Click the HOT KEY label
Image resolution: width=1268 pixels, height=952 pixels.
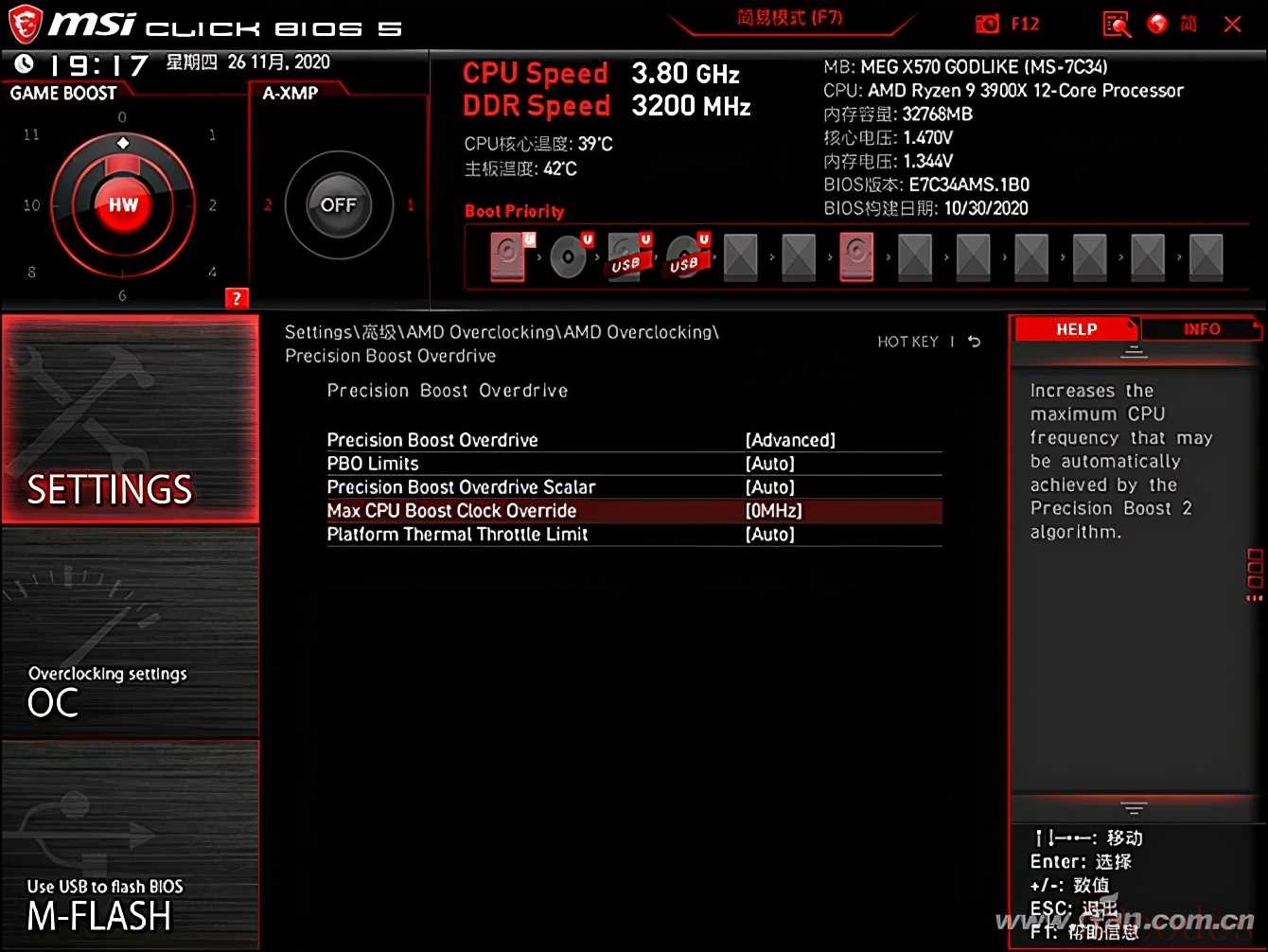(x=907, y=342)
